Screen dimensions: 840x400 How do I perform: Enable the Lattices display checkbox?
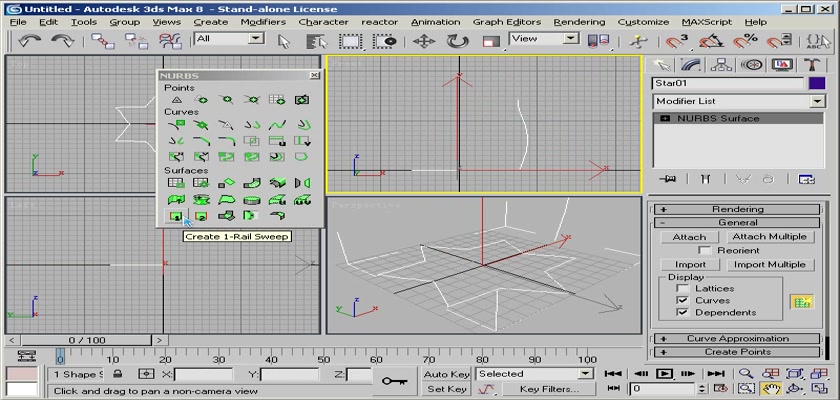682,288
